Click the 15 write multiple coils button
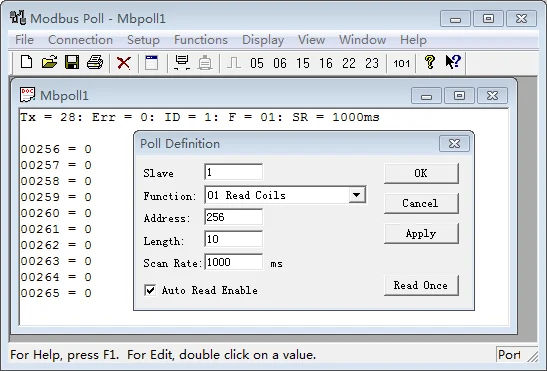 click(303, 63)
